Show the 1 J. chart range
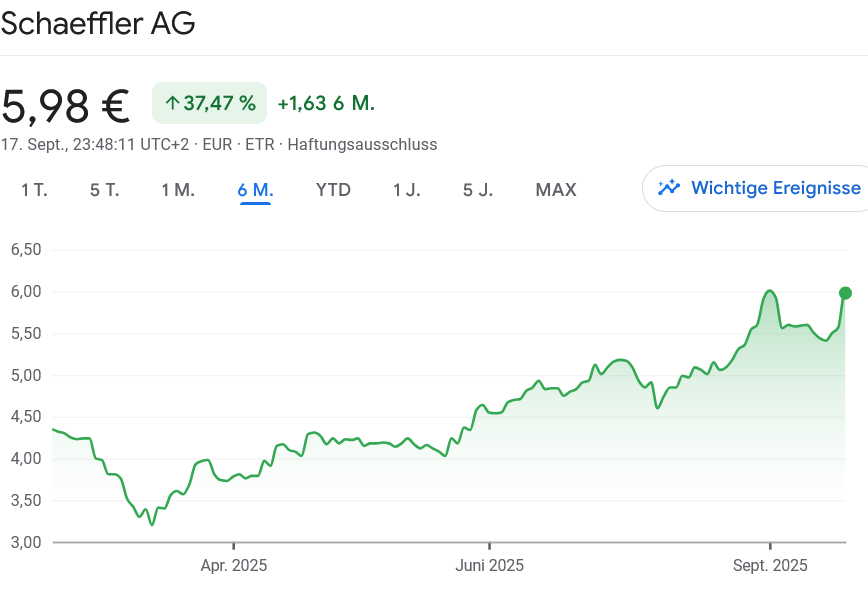Image resolution: width=868 pixels, height=589 pixels. 406,190
